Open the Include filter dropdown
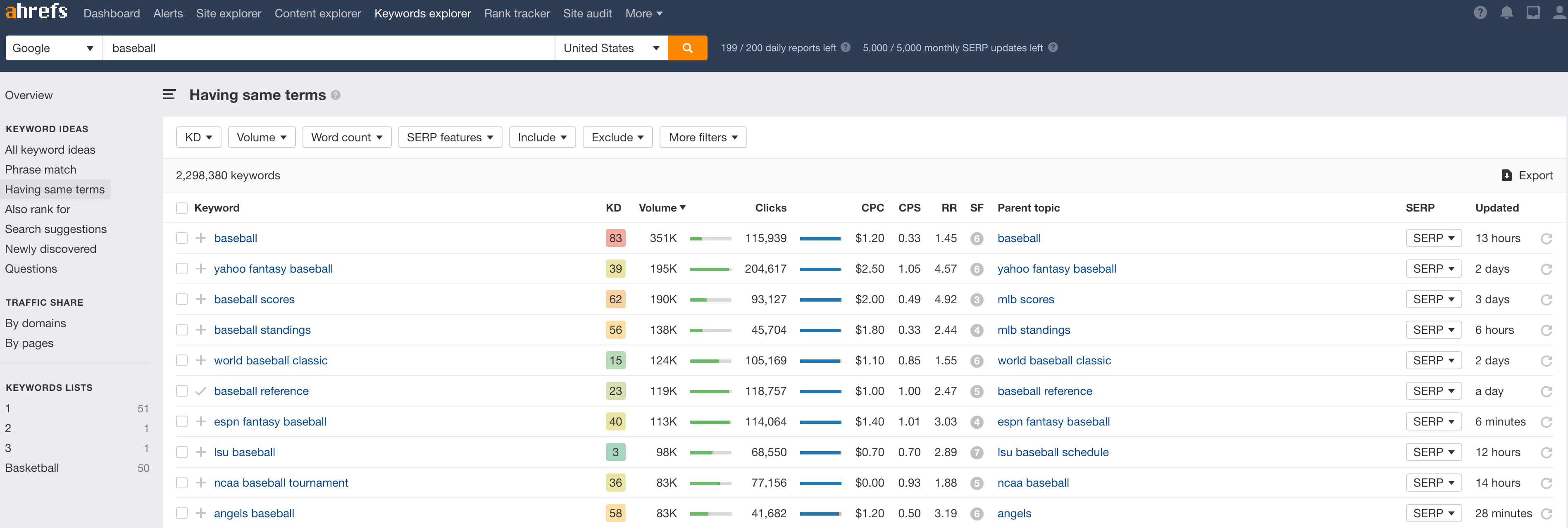 542,138
